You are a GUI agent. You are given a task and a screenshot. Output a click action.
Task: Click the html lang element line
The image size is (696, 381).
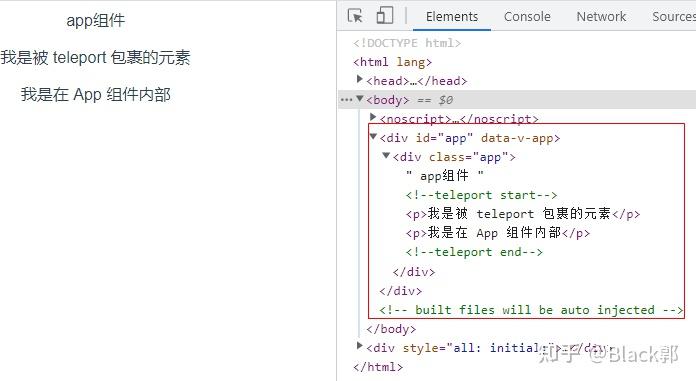click(392, 62)
